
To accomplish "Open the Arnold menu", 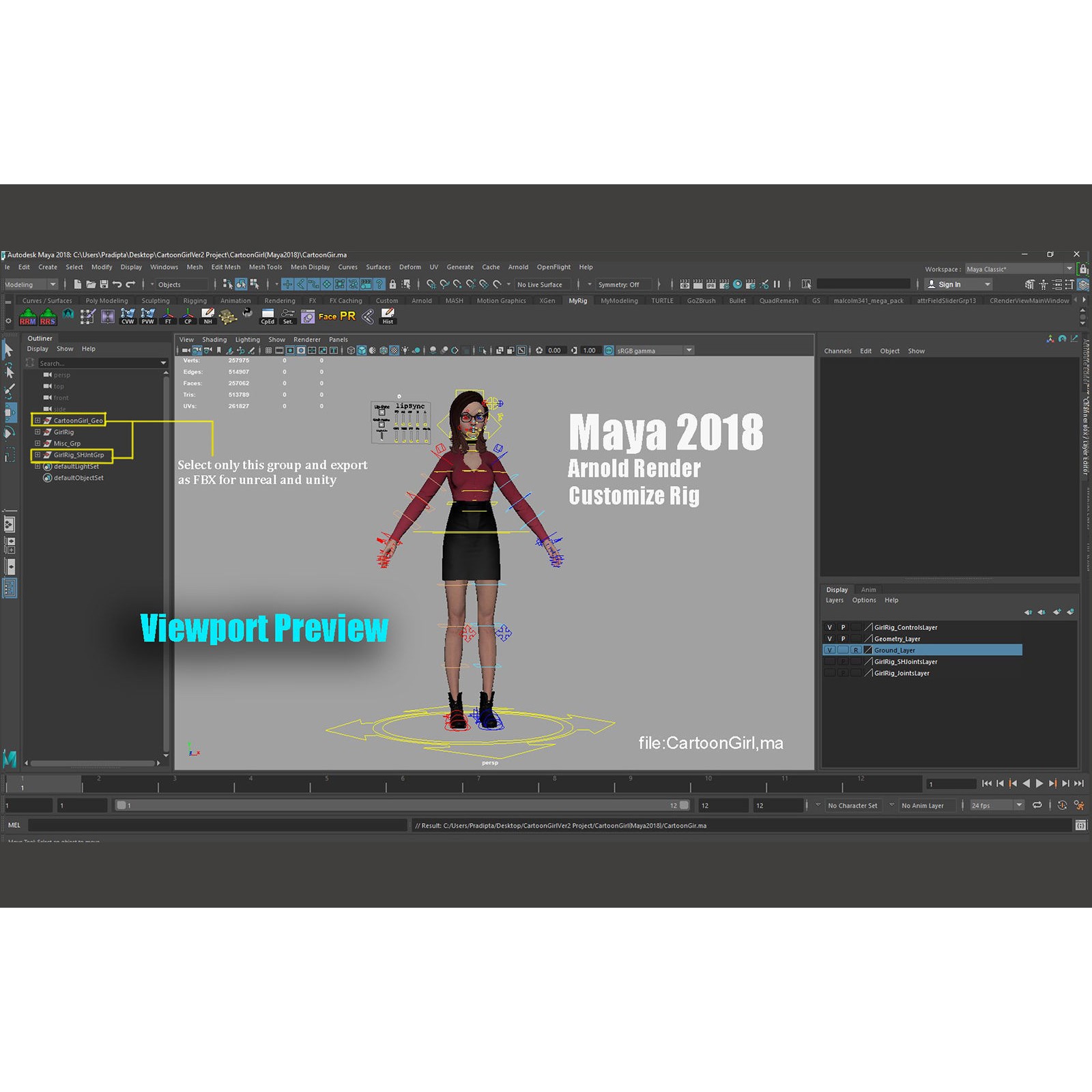I will (518, 268).
